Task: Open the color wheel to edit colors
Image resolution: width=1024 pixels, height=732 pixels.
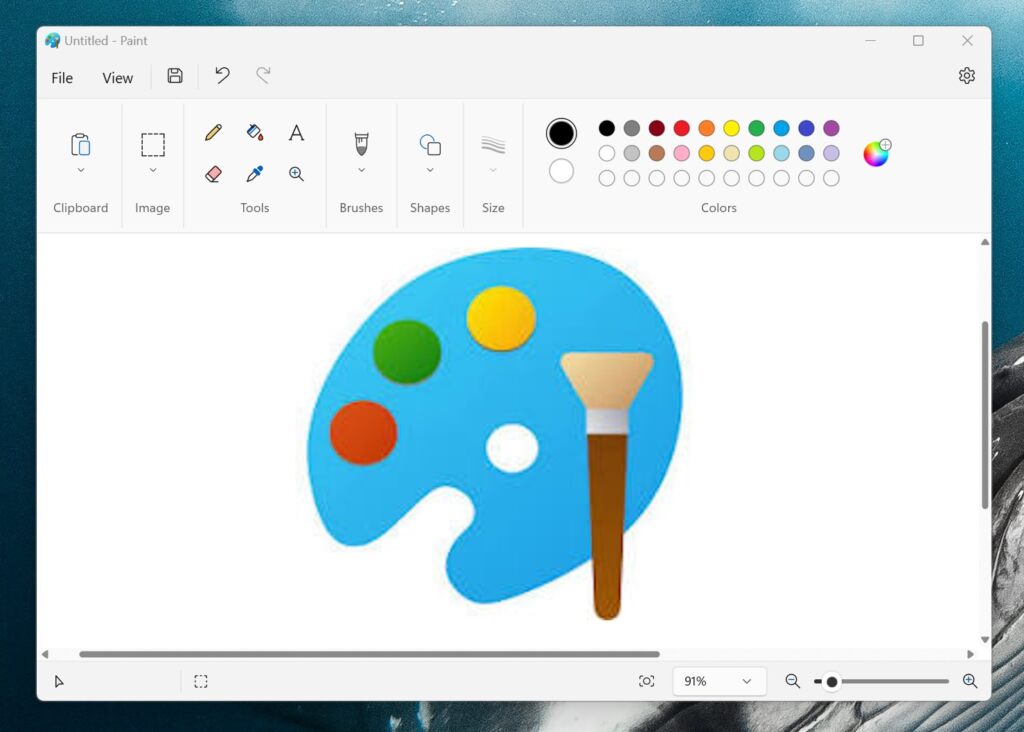Action: pos(875,152)
